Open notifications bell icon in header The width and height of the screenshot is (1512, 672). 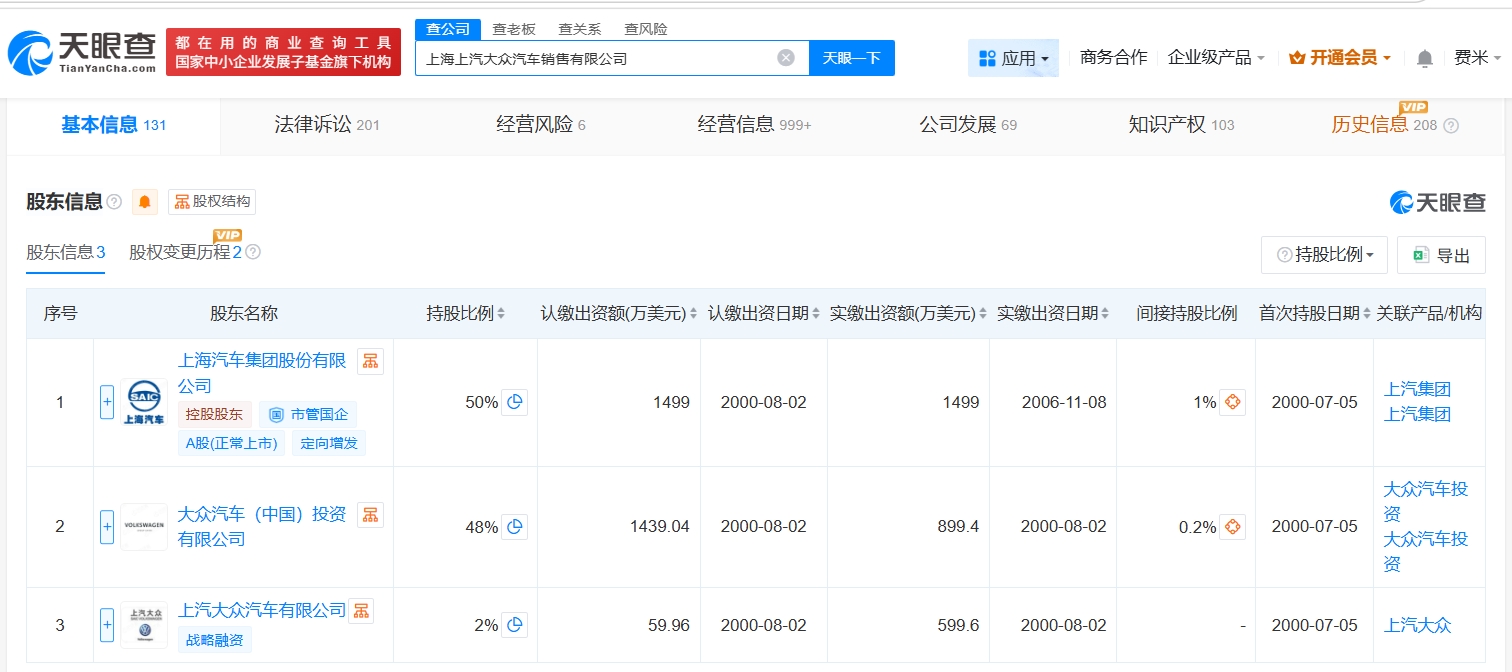pyautogui.click(x=1425, y=58)
